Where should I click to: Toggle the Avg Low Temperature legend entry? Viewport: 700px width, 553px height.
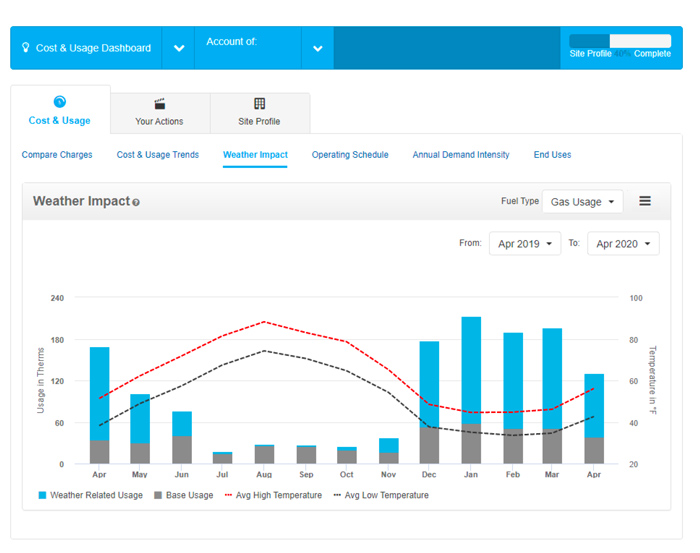(381, 495)
